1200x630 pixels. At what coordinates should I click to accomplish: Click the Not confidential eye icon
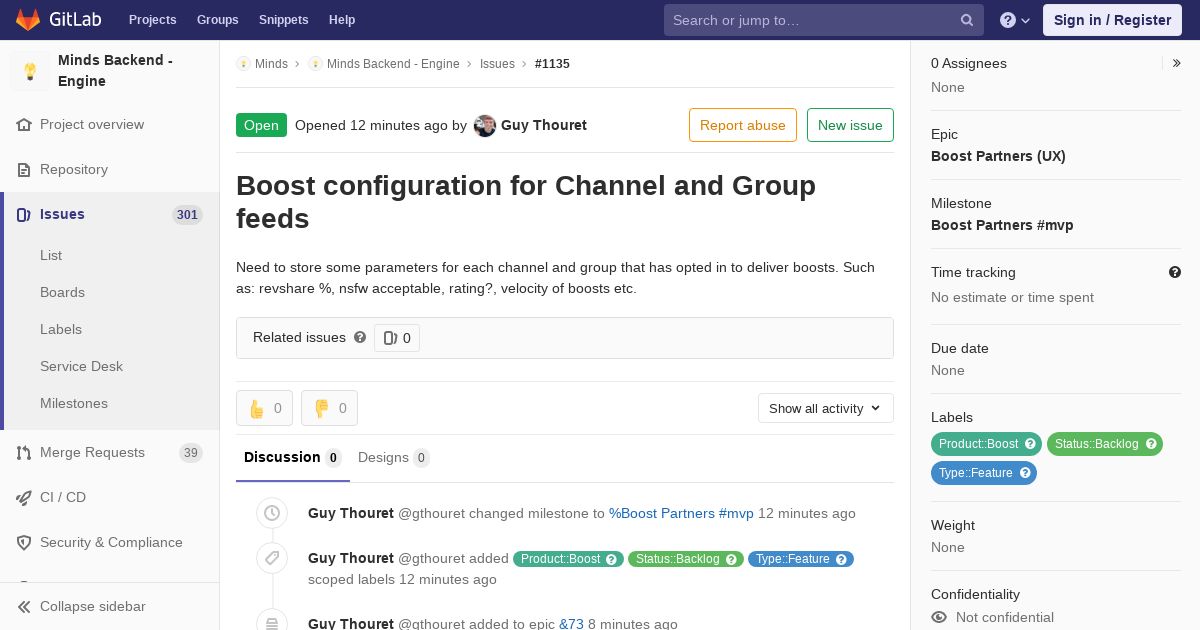click(939, 618)
